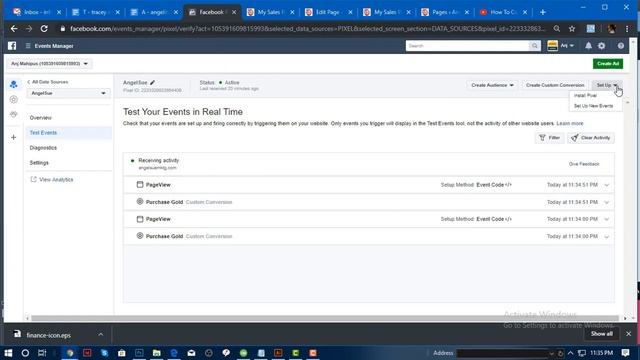This screenshot has width=640, height=360.
Task: Click Show all downloads button
Action: [x=602, y=334]
